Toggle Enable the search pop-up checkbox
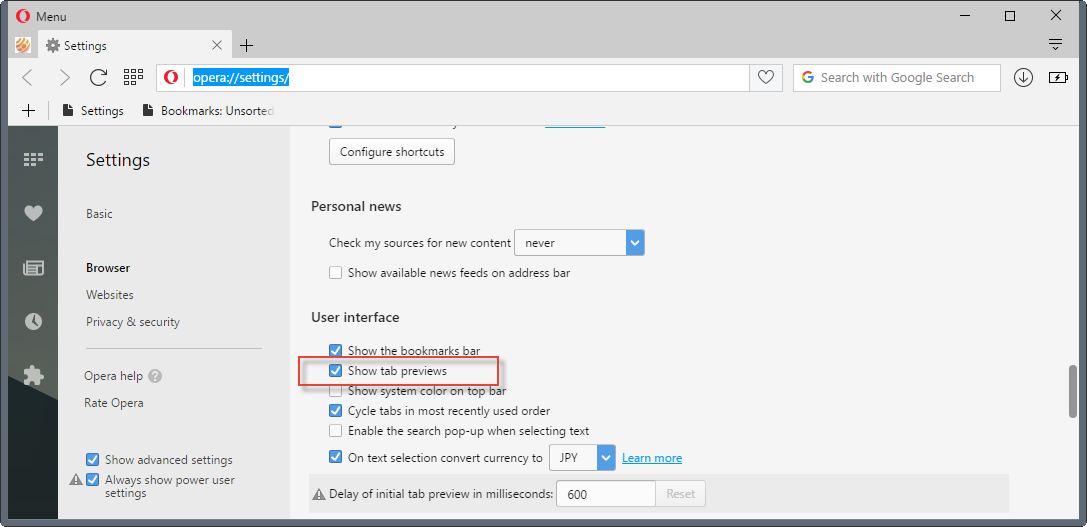This screenshot has width=1087, height=527. pyautogui.click(x=336, y=431)
